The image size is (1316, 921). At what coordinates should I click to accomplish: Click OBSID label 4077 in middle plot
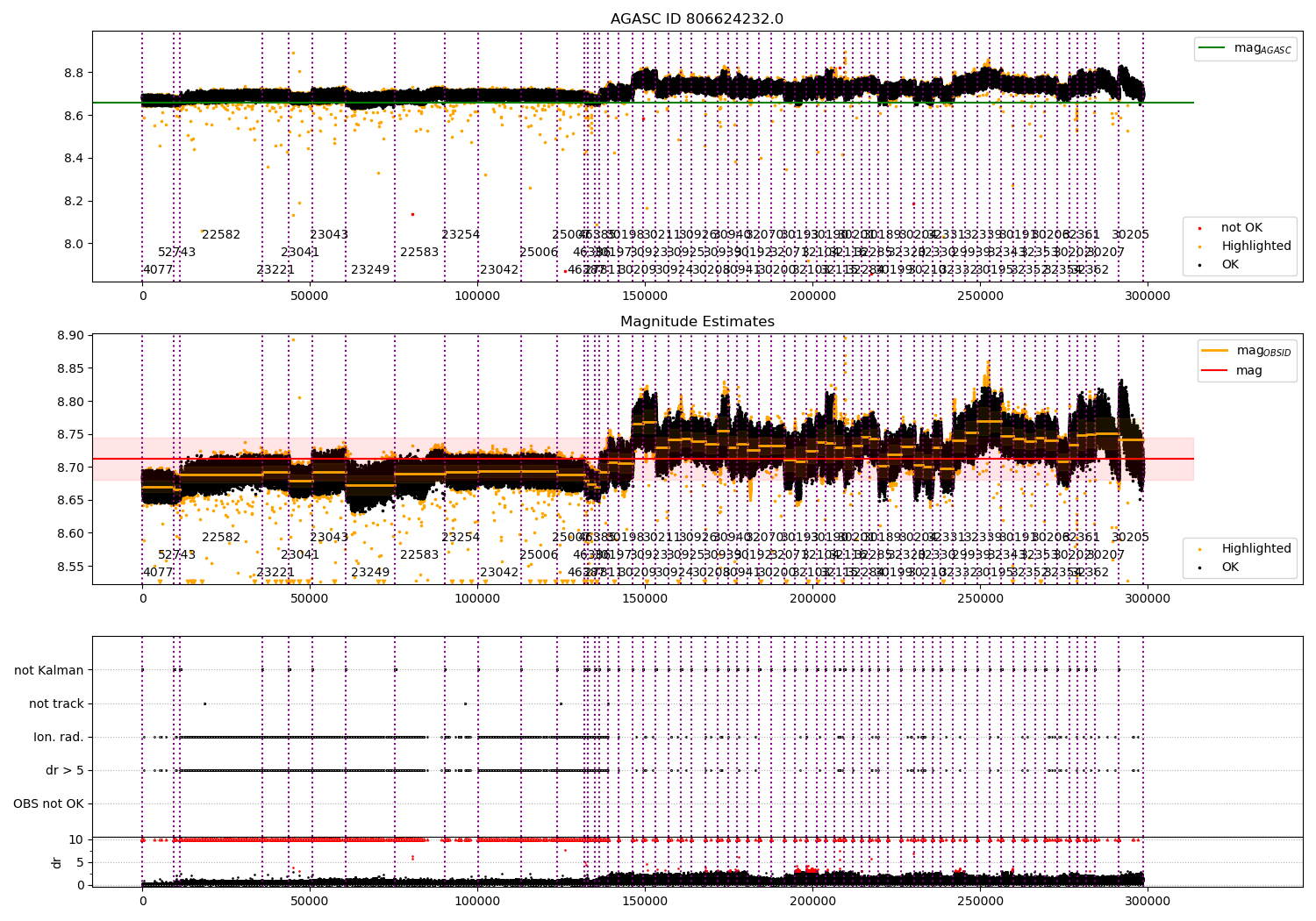[158, 573]
